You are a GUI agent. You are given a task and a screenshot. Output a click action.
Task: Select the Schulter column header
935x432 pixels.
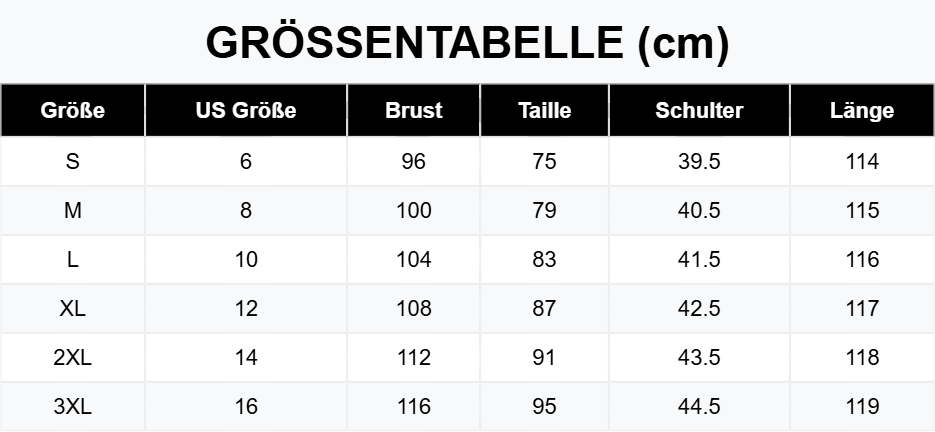[699, 110]
